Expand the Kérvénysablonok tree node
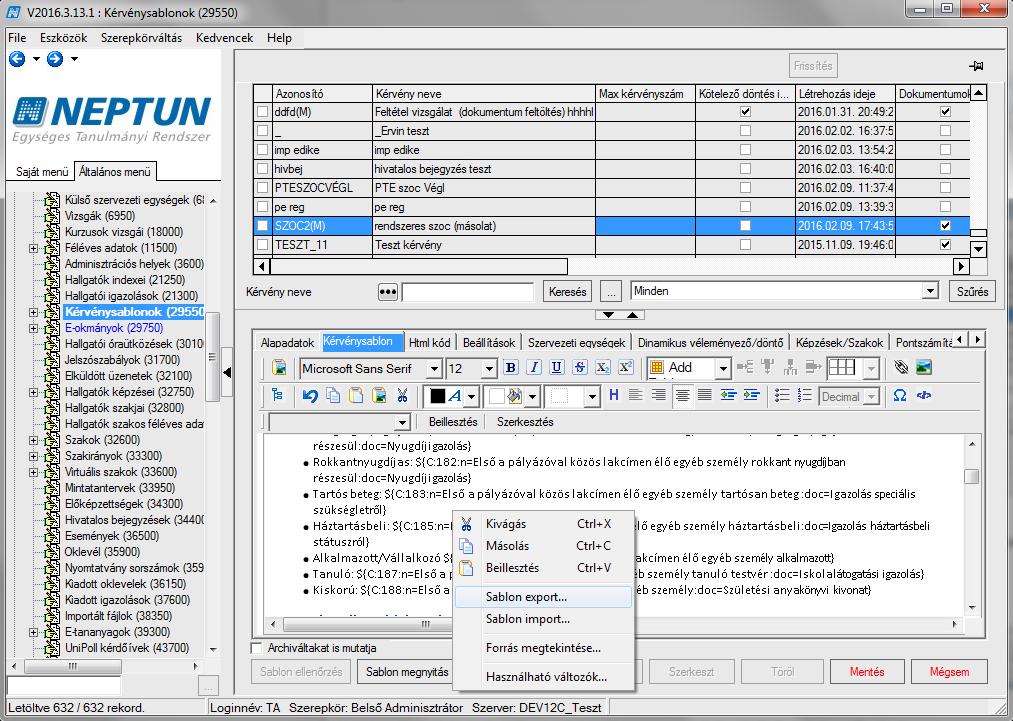This screenshot has width=1013, height=721. click(33, 312)
